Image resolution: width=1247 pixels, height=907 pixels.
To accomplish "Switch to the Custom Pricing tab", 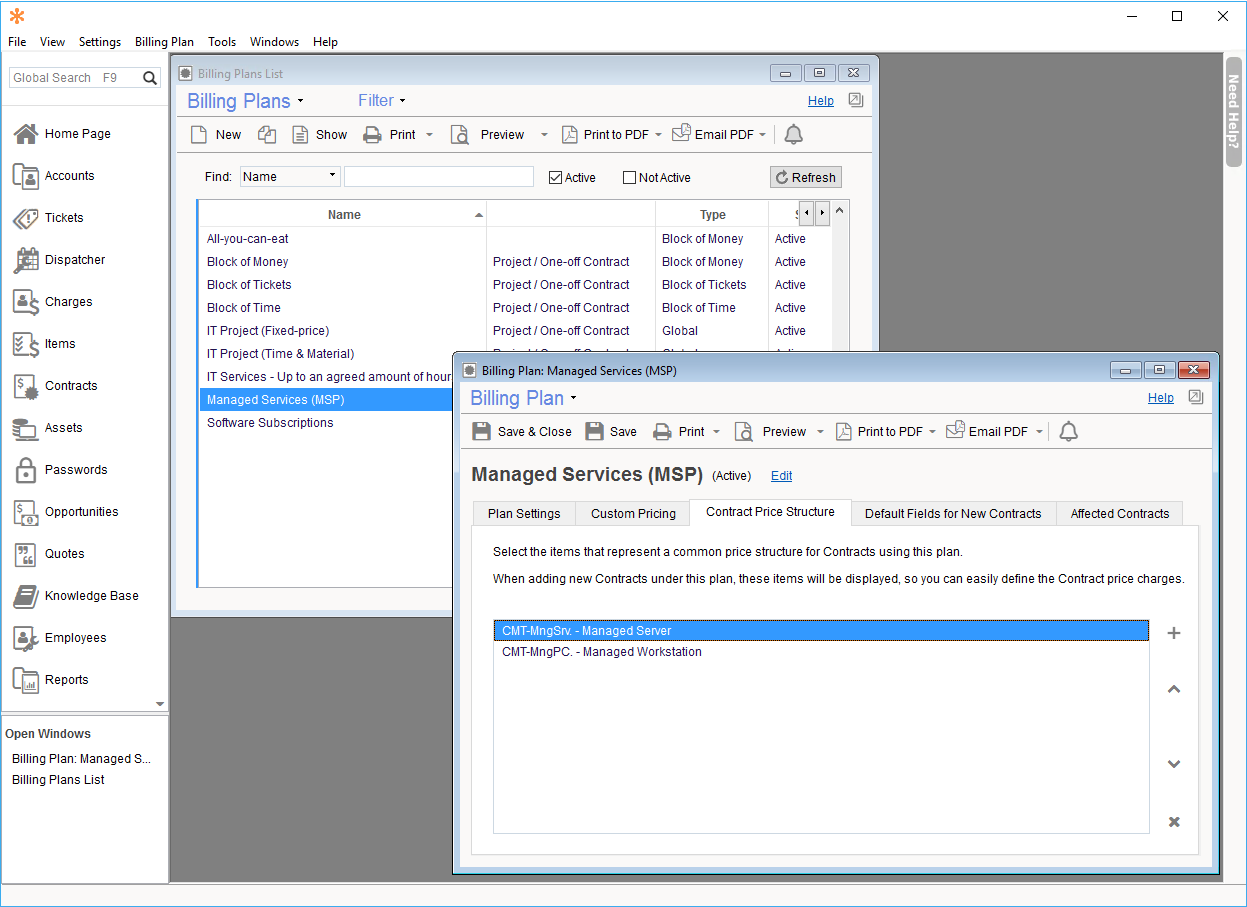I will coord(633,514).
